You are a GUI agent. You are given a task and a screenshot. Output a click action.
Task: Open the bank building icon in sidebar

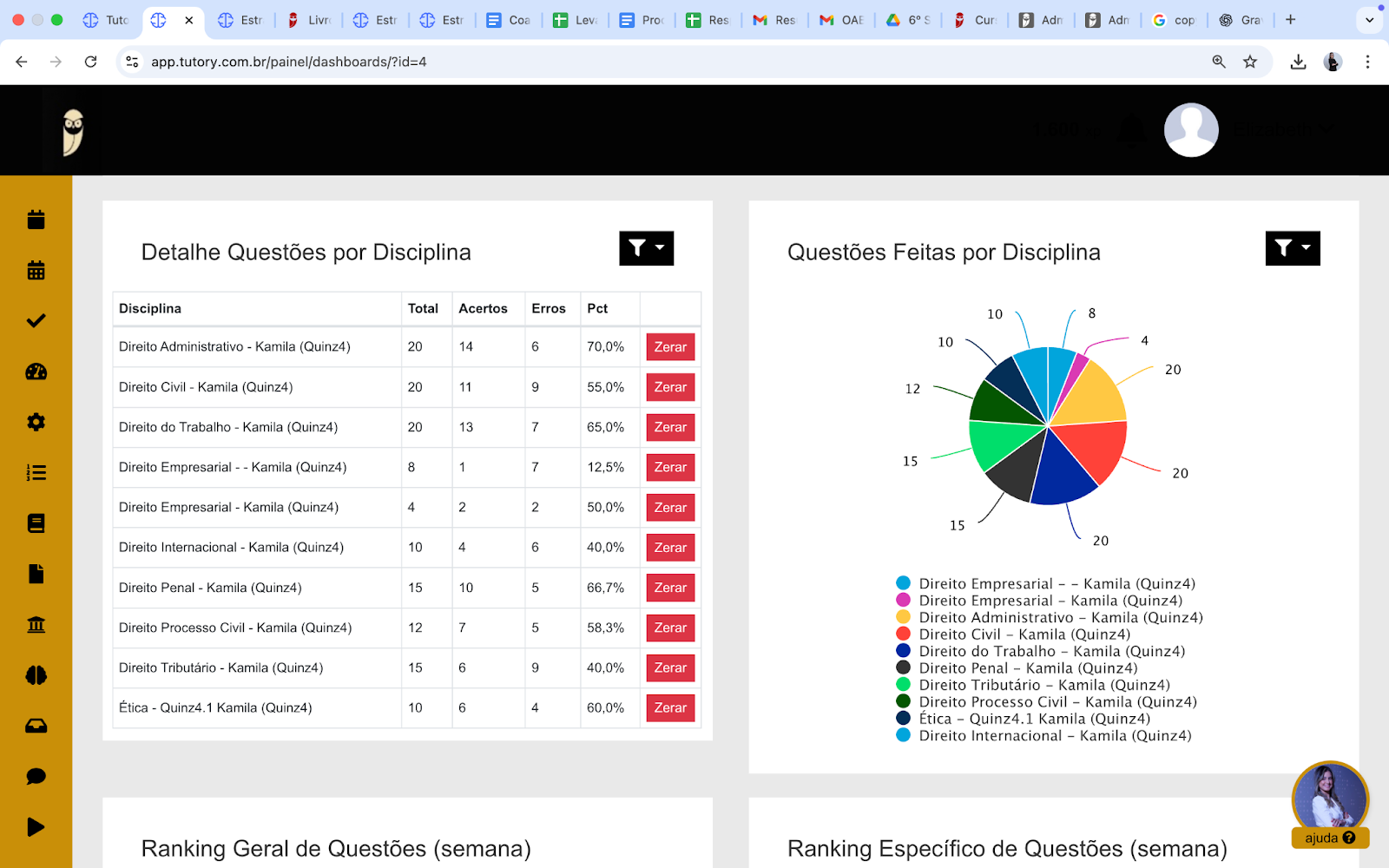[36, 625]
